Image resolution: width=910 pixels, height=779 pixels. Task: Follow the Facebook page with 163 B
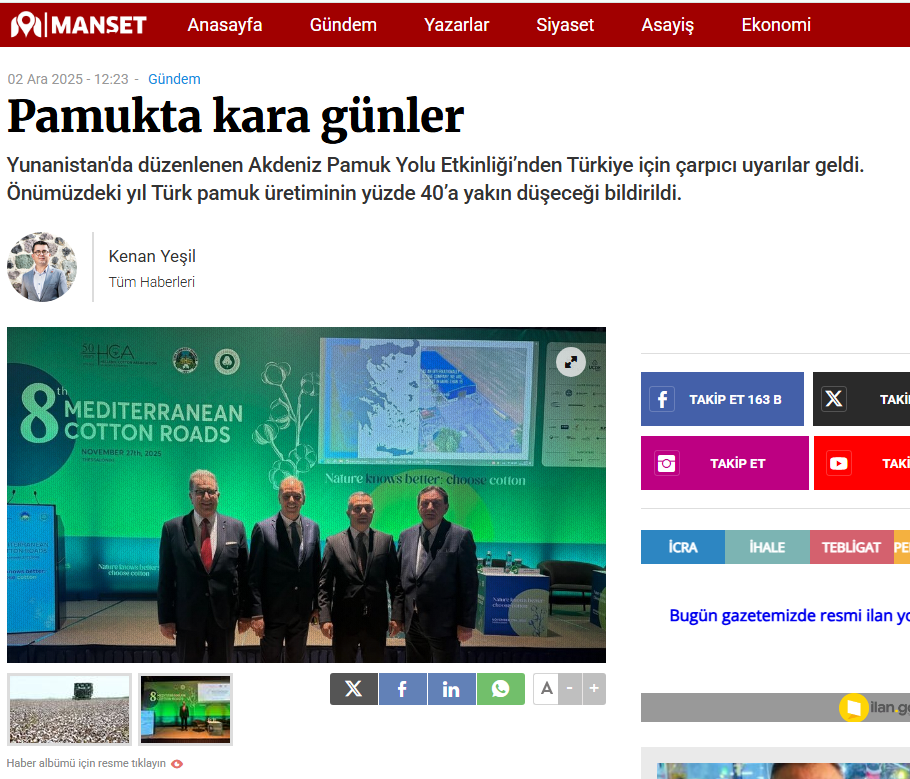(722, 399)
